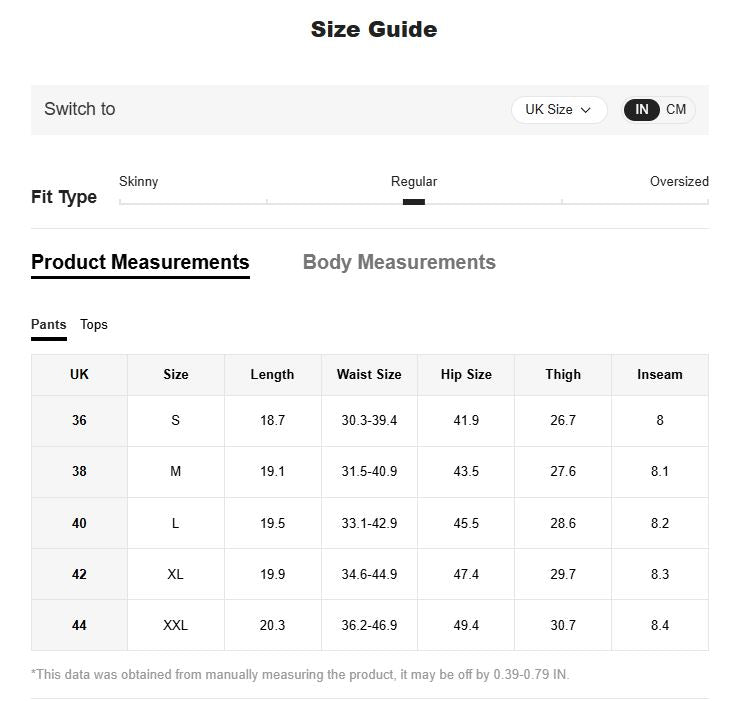Select the UK 42 row label
This screenshot has width=740, height=701.
click(x=79, y=574)
